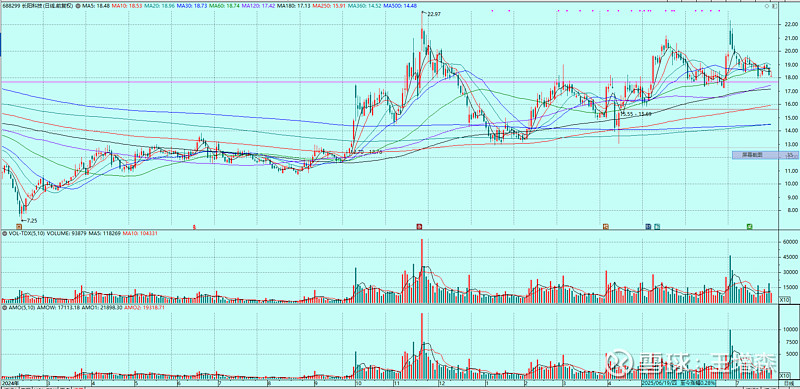Click the dark red event marker below 22.97 peak
The height and width of the screenshot is (389, 800).
pyautogui.click(x=419, y=226)
